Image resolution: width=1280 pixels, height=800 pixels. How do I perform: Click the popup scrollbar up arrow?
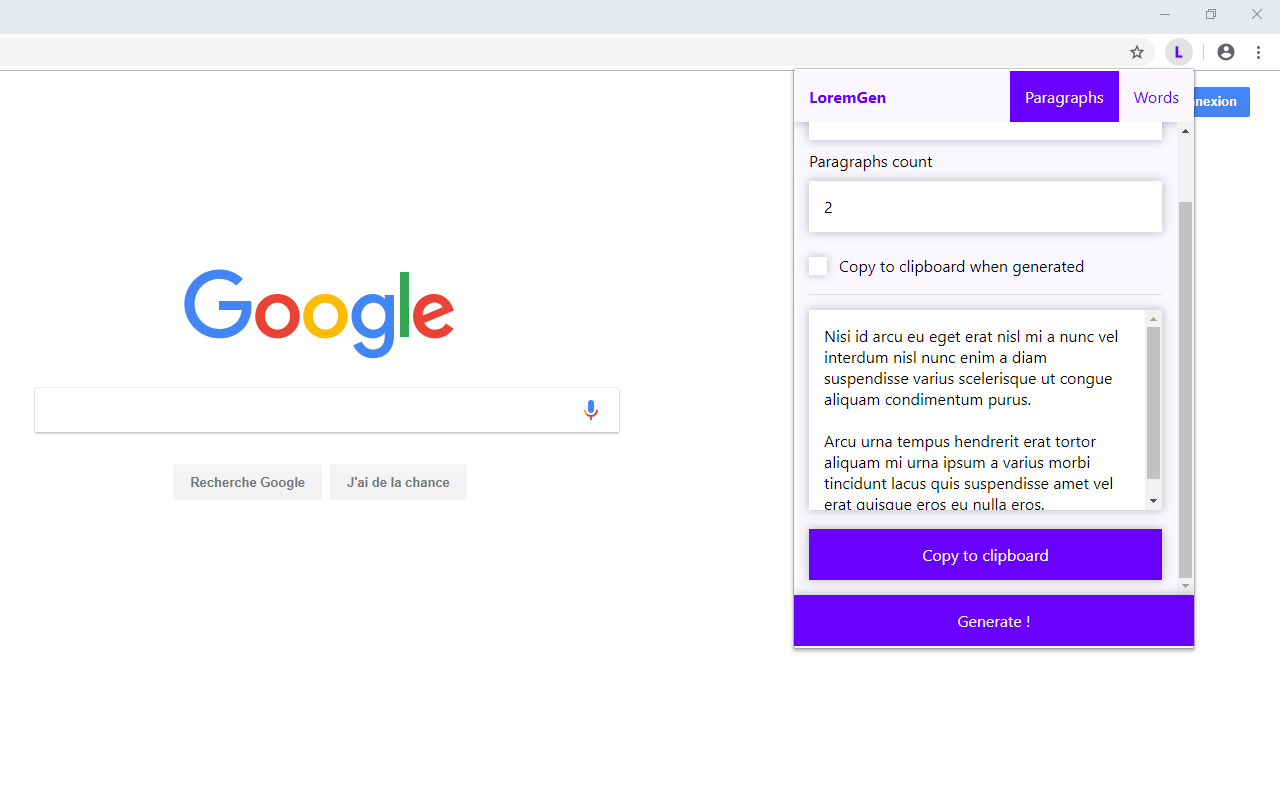coord(1186,131)
